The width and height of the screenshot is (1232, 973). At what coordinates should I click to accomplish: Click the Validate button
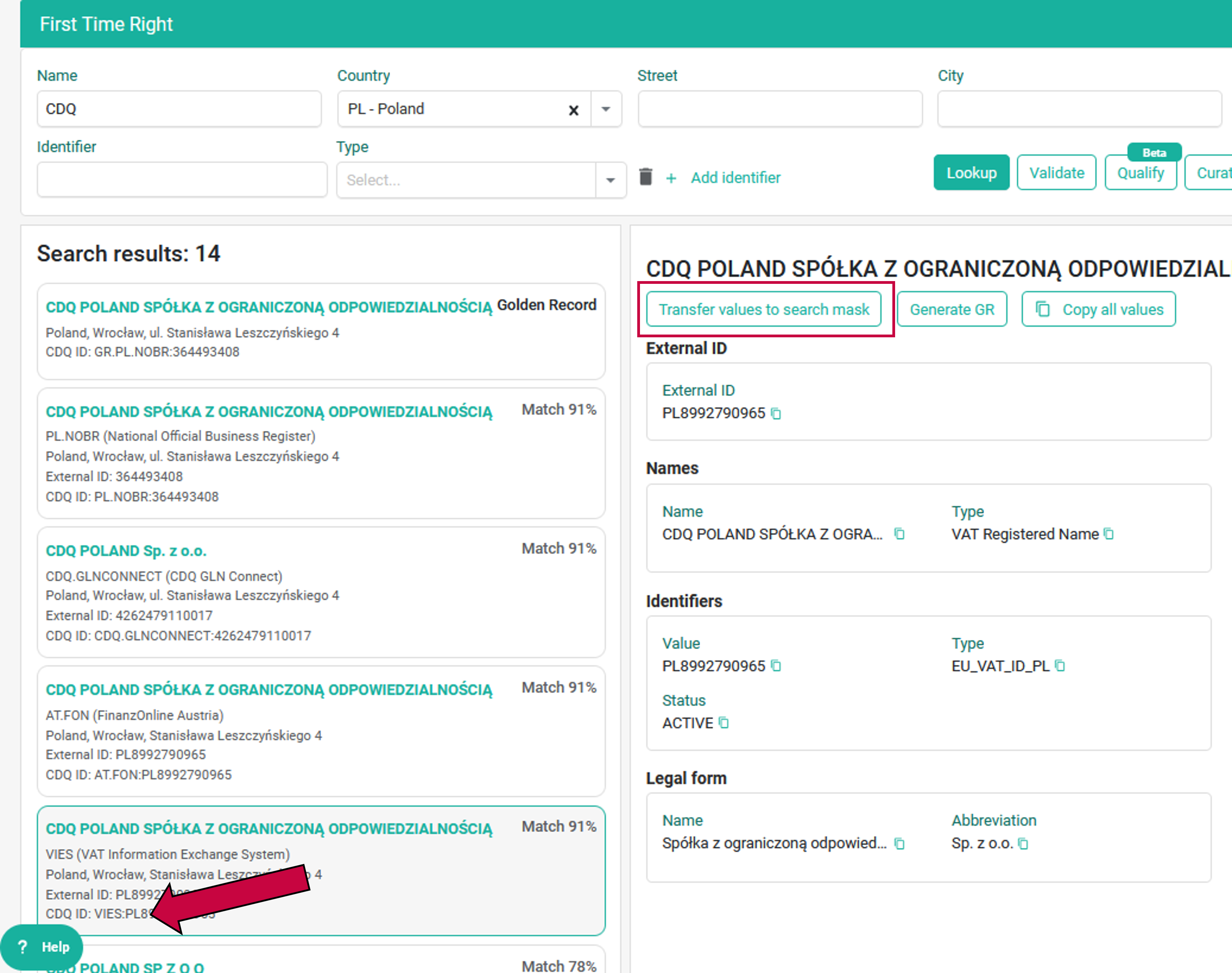pyautogui.click(x=1057, y=173)
